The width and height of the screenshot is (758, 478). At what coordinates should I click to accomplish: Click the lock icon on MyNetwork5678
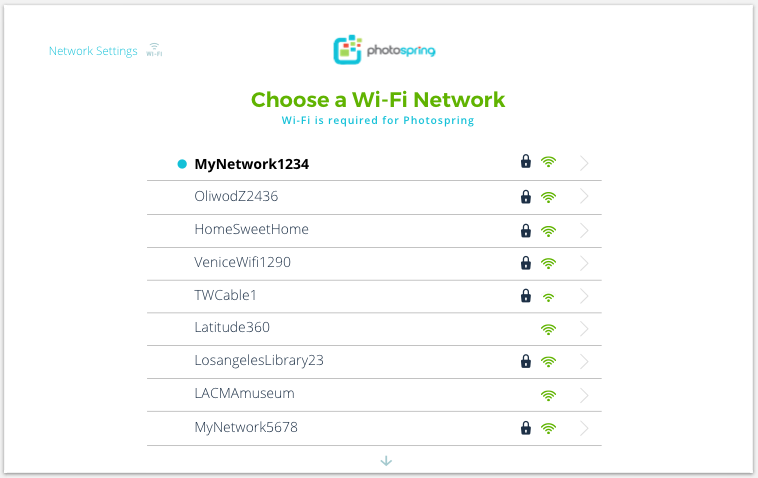coord(525,428)
